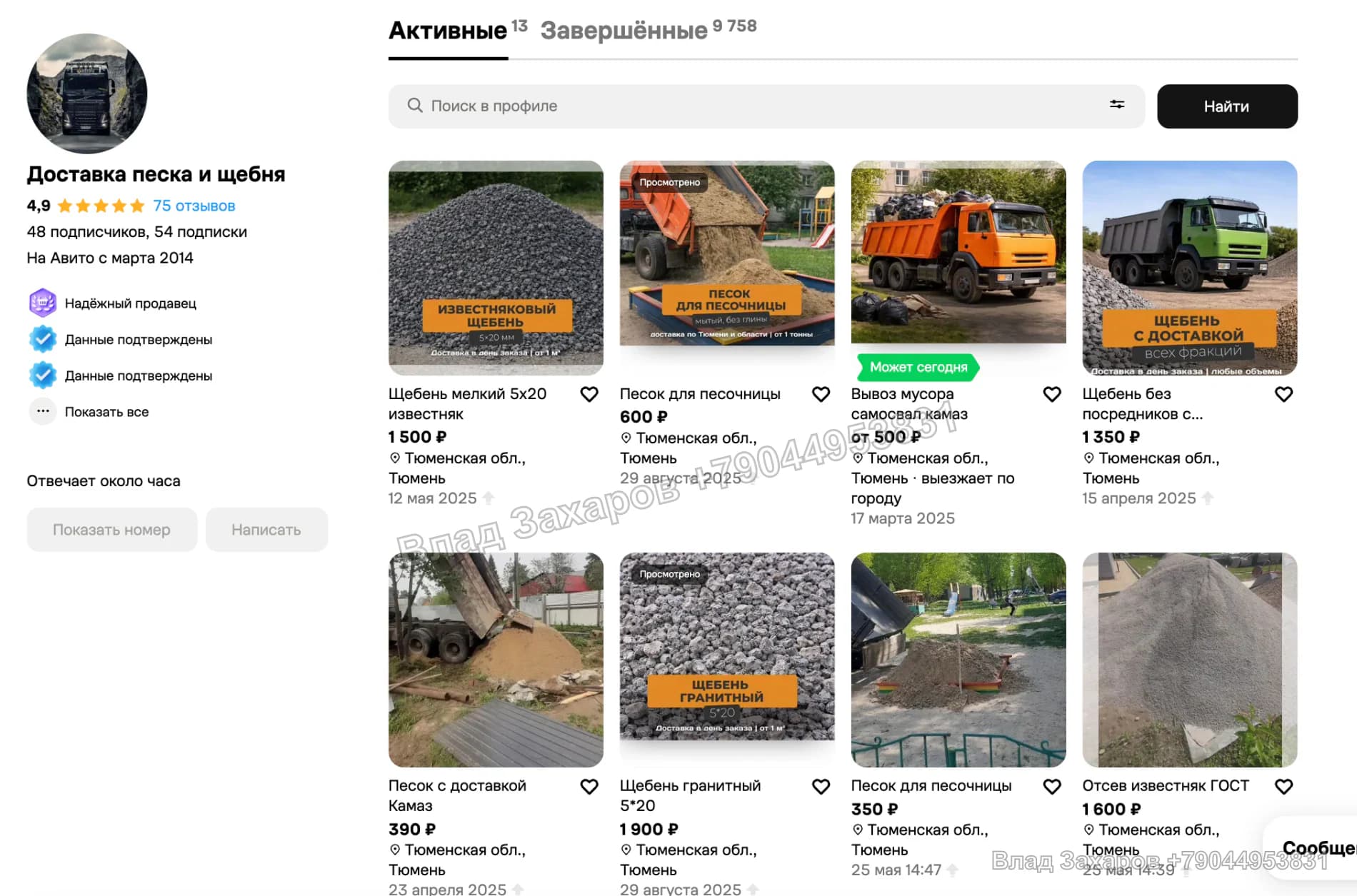Favorite the Щебень без посредников listing
The width and height of the screenshot is (1357, 896).
[1283, 394]
